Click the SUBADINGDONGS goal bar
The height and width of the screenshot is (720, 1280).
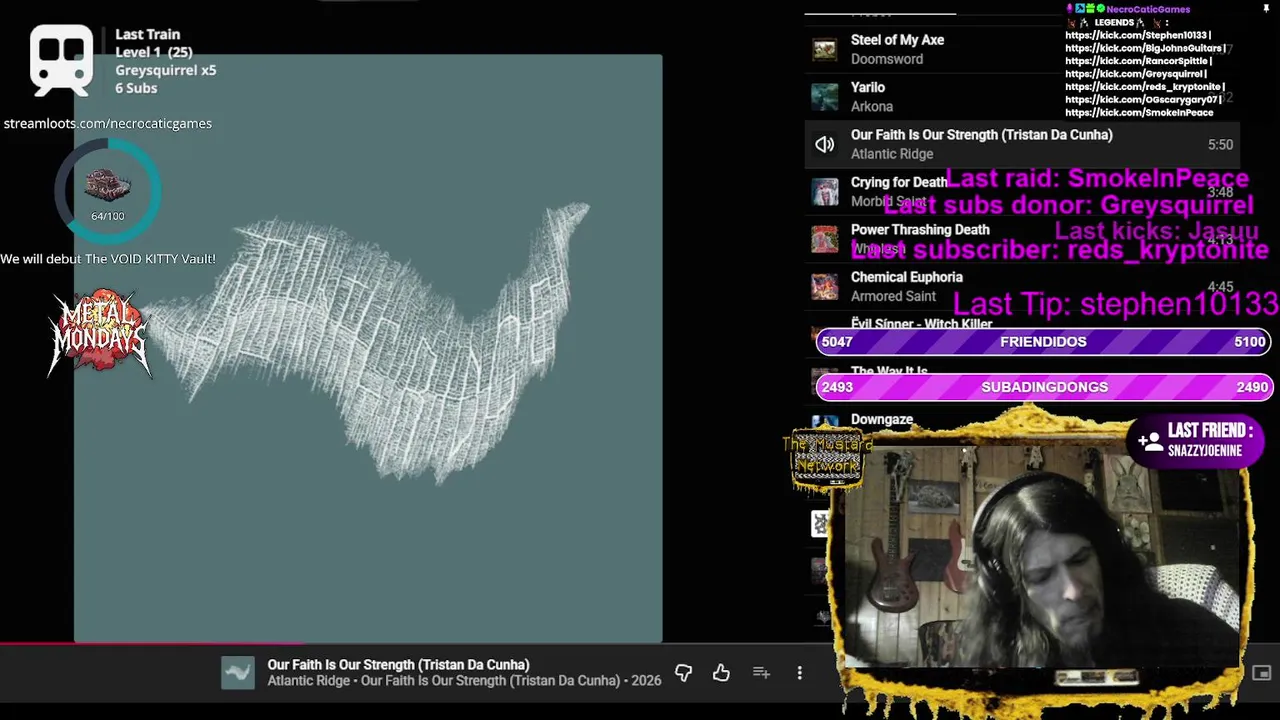(1044, 387)
